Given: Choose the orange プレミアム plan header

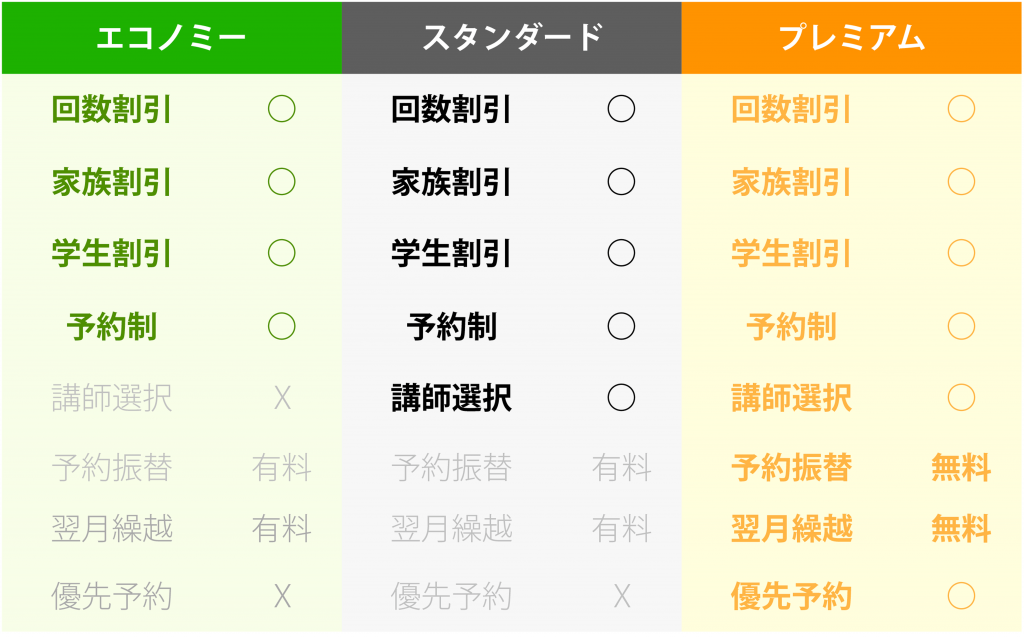Looking at the screenshot, I should pyautogui.click(x=852, y=38).
